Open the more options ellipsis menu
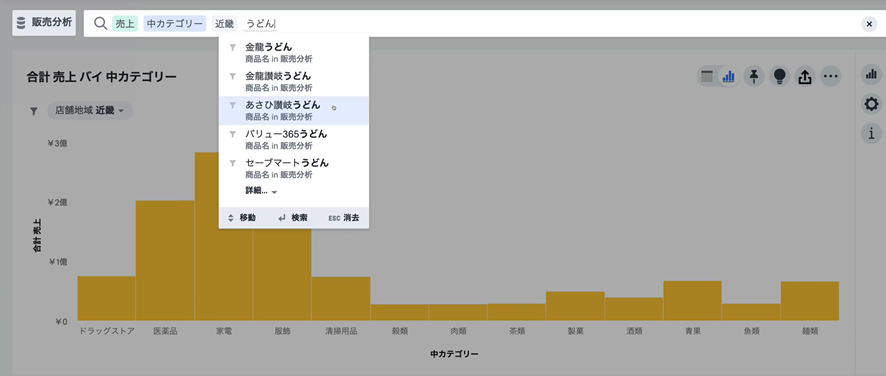 (x=830, y=76)
